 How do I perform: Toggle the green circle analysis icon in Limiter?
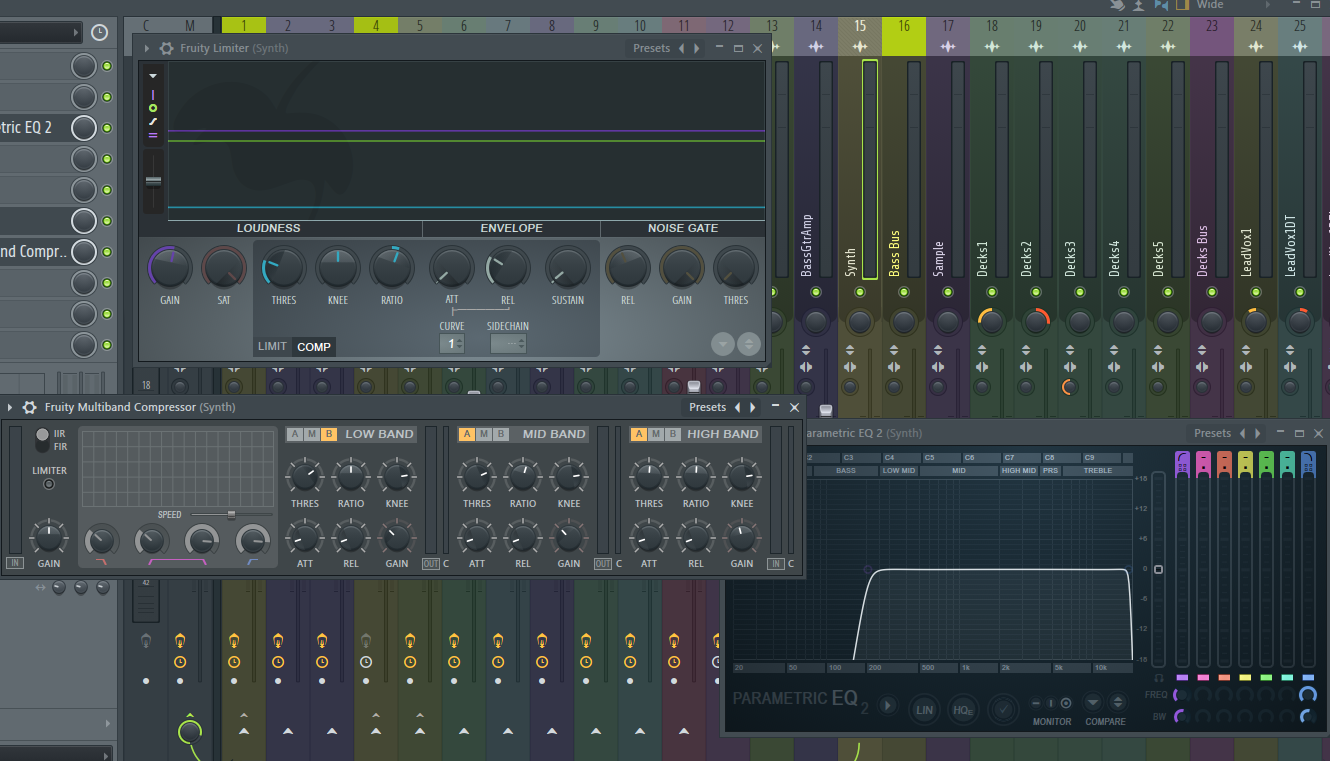click(153, 107)
